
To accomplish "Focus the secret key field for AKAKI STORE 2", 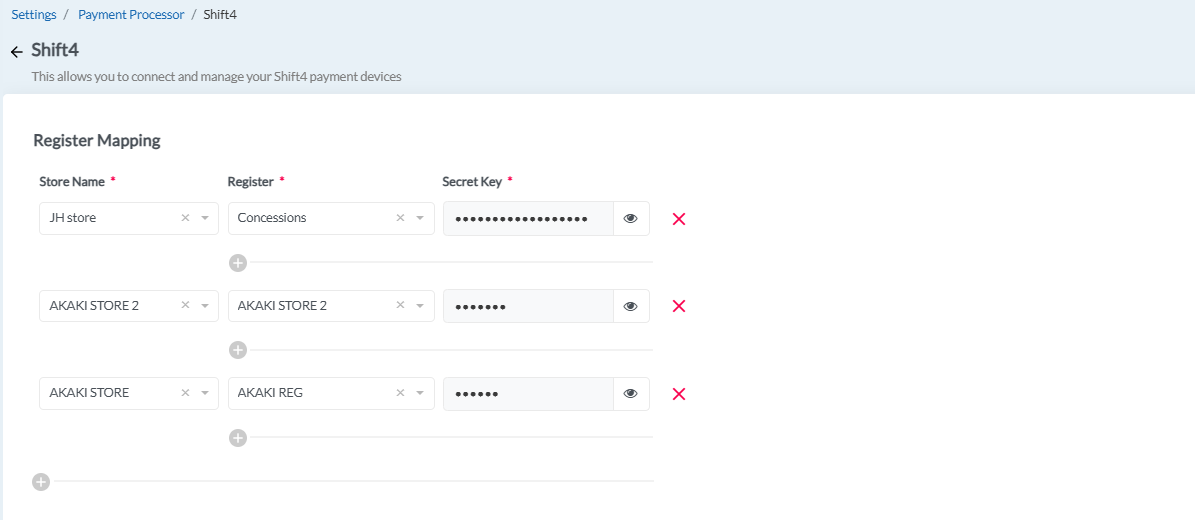I will 528,307.
